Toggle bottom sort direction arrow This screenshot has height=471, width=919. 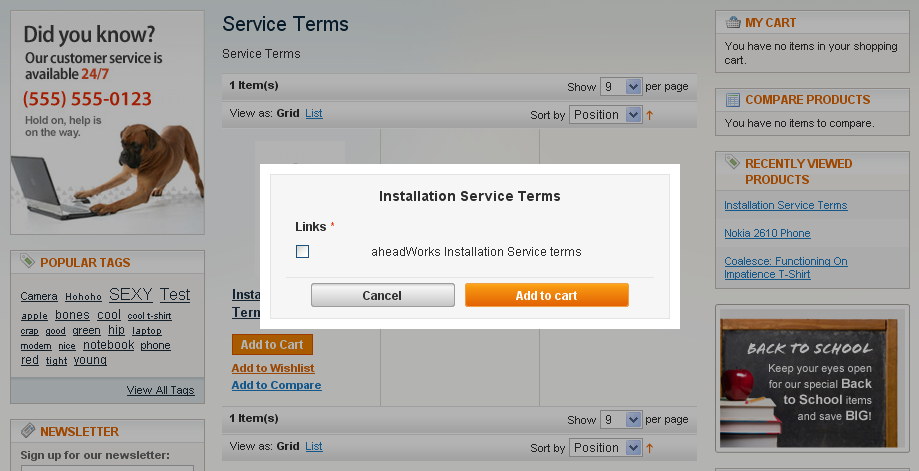tap(649, 448)
